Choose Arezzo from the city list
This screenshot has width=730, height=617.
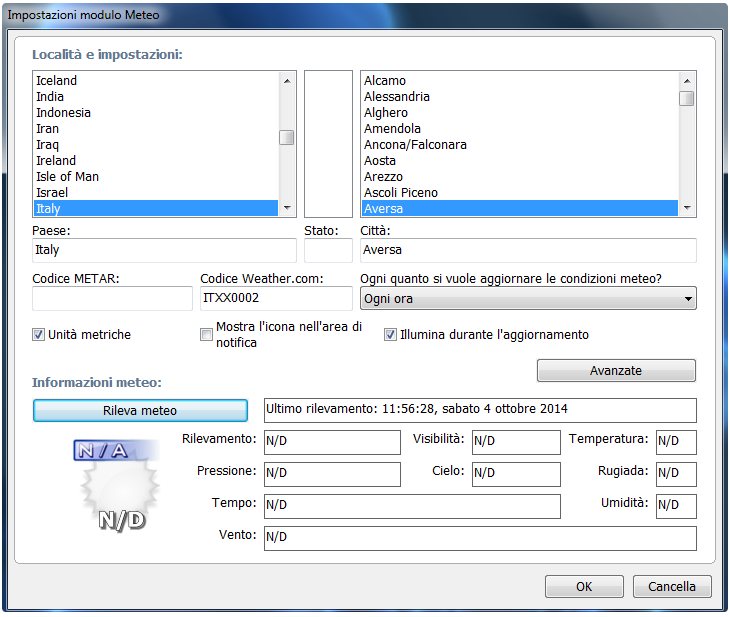click(384, 177)
